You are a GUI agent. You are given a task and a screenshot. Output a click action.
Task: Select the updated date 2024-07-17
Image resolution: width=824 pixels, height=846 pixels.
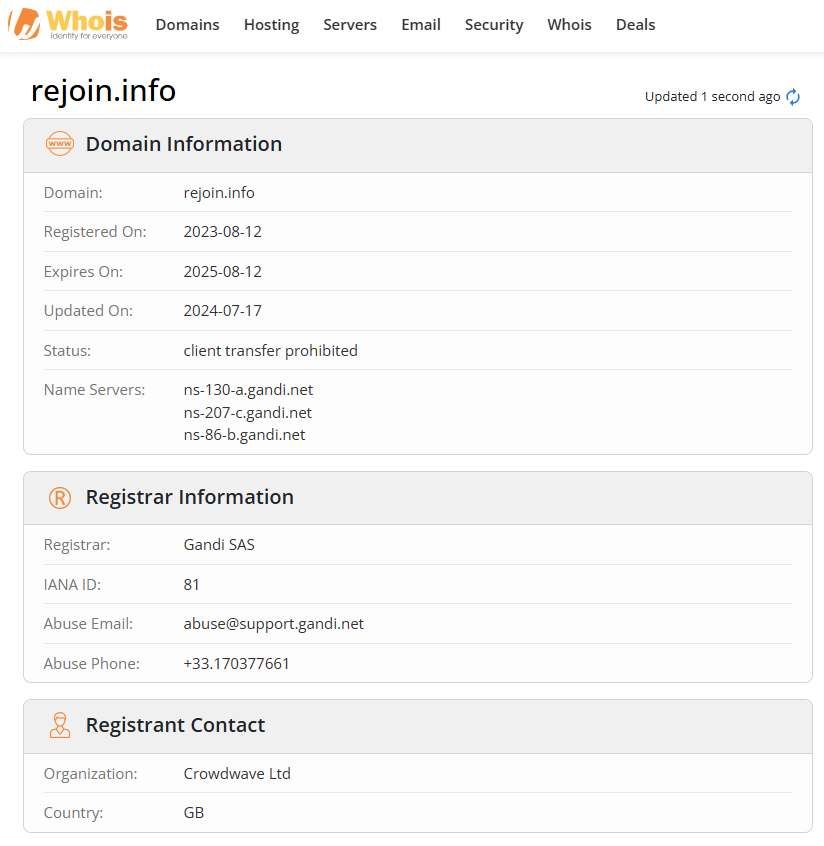point(222,311)
